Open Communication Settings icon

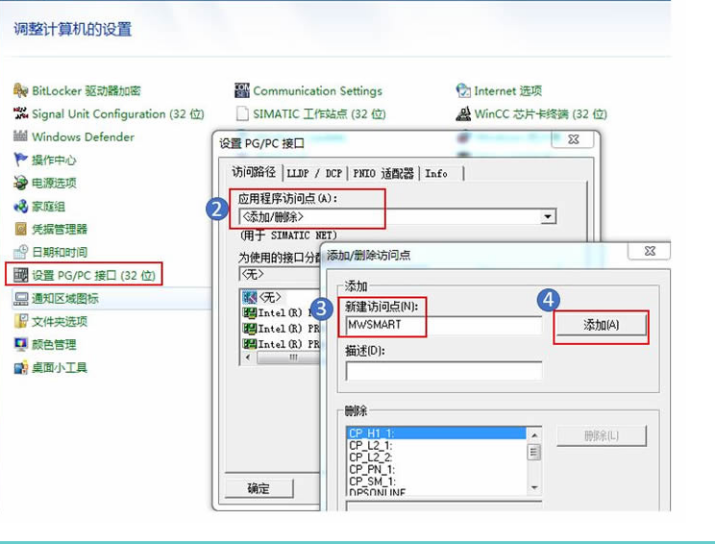click(x=242, y=90)
